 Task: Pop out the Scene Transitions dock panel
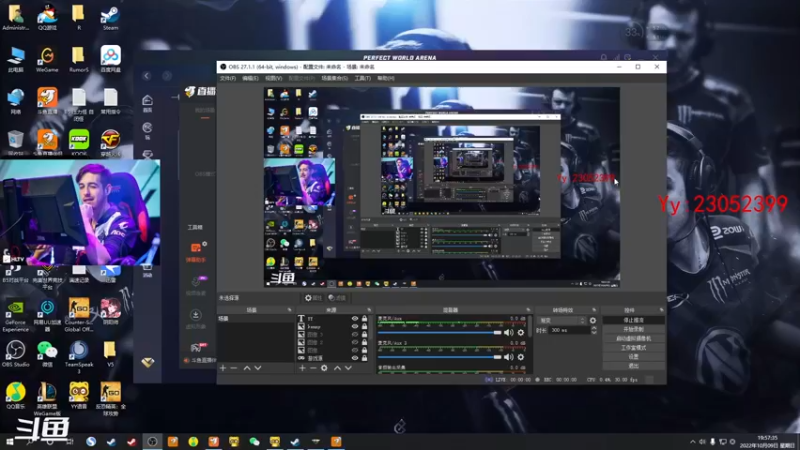click(594, 310)
